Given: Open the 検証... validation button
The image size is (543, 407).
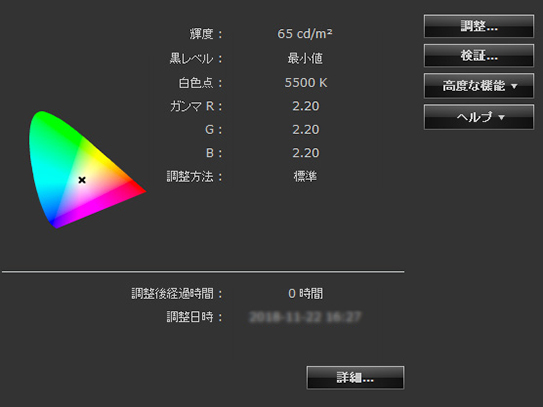Looking at the screenshot, I should point(479,55).
